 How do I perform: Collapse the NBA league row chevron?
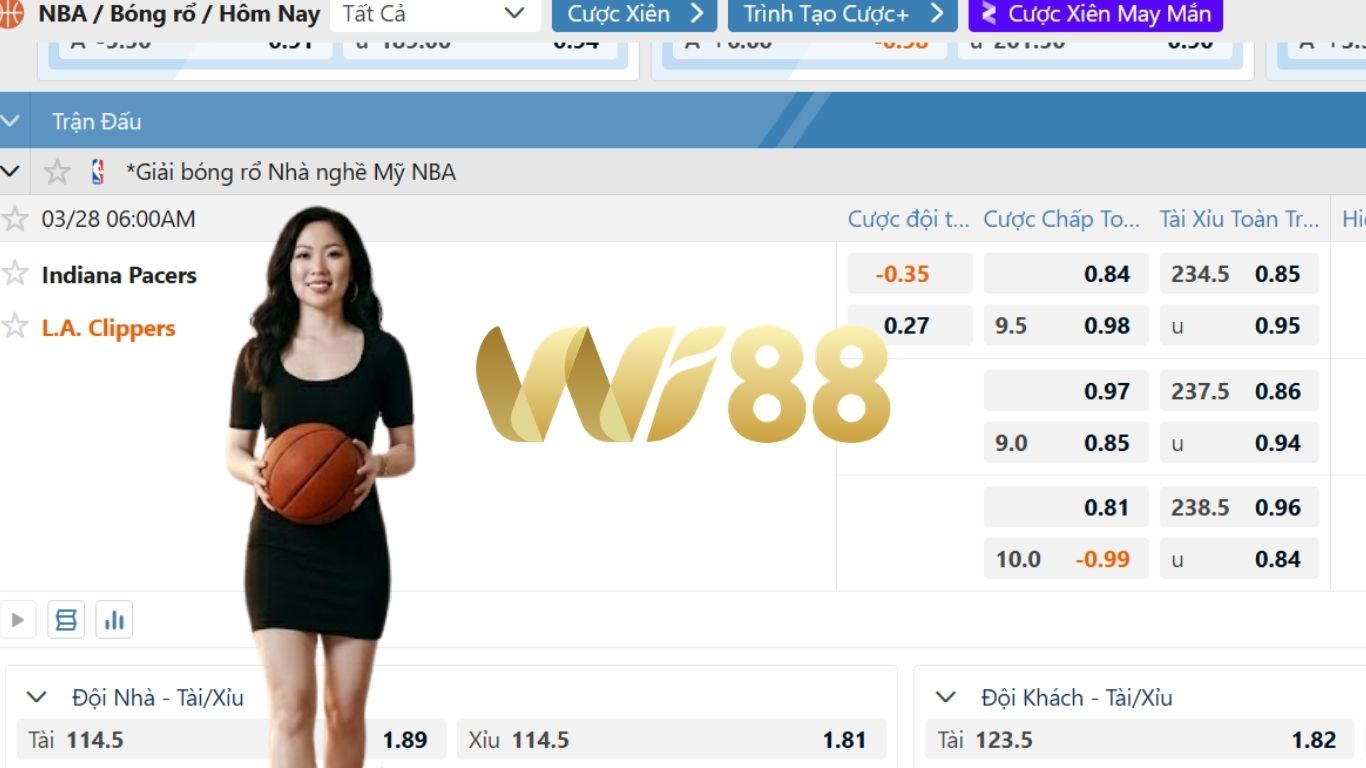click(10, 172)
